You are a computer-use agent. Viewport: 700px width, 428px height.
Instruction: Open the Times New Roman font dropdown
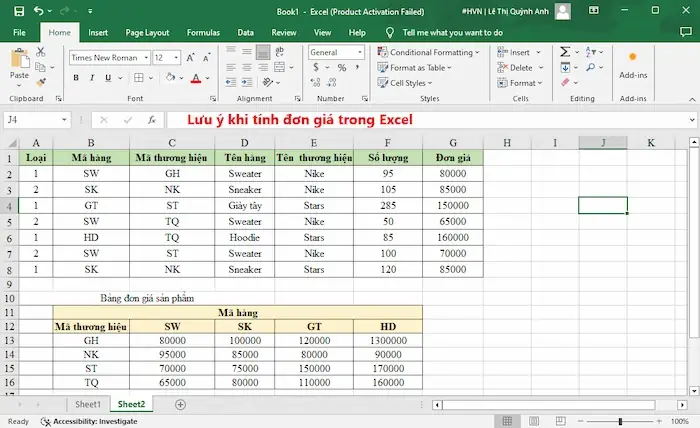(x=146, y=58)
